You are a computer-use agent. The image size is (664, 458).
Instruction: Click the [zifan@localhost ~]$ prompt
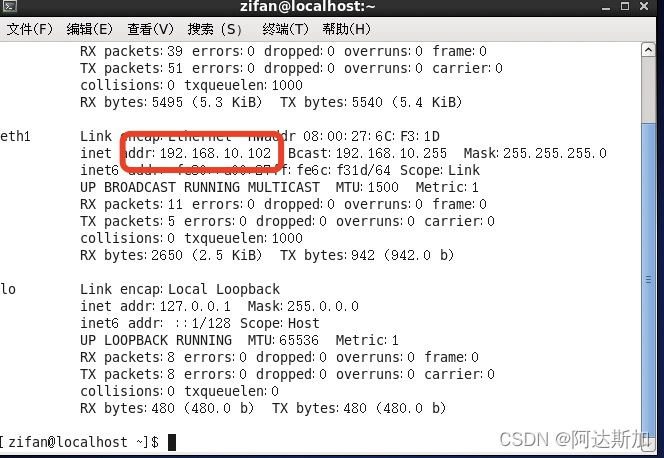(x=79, y=442)
